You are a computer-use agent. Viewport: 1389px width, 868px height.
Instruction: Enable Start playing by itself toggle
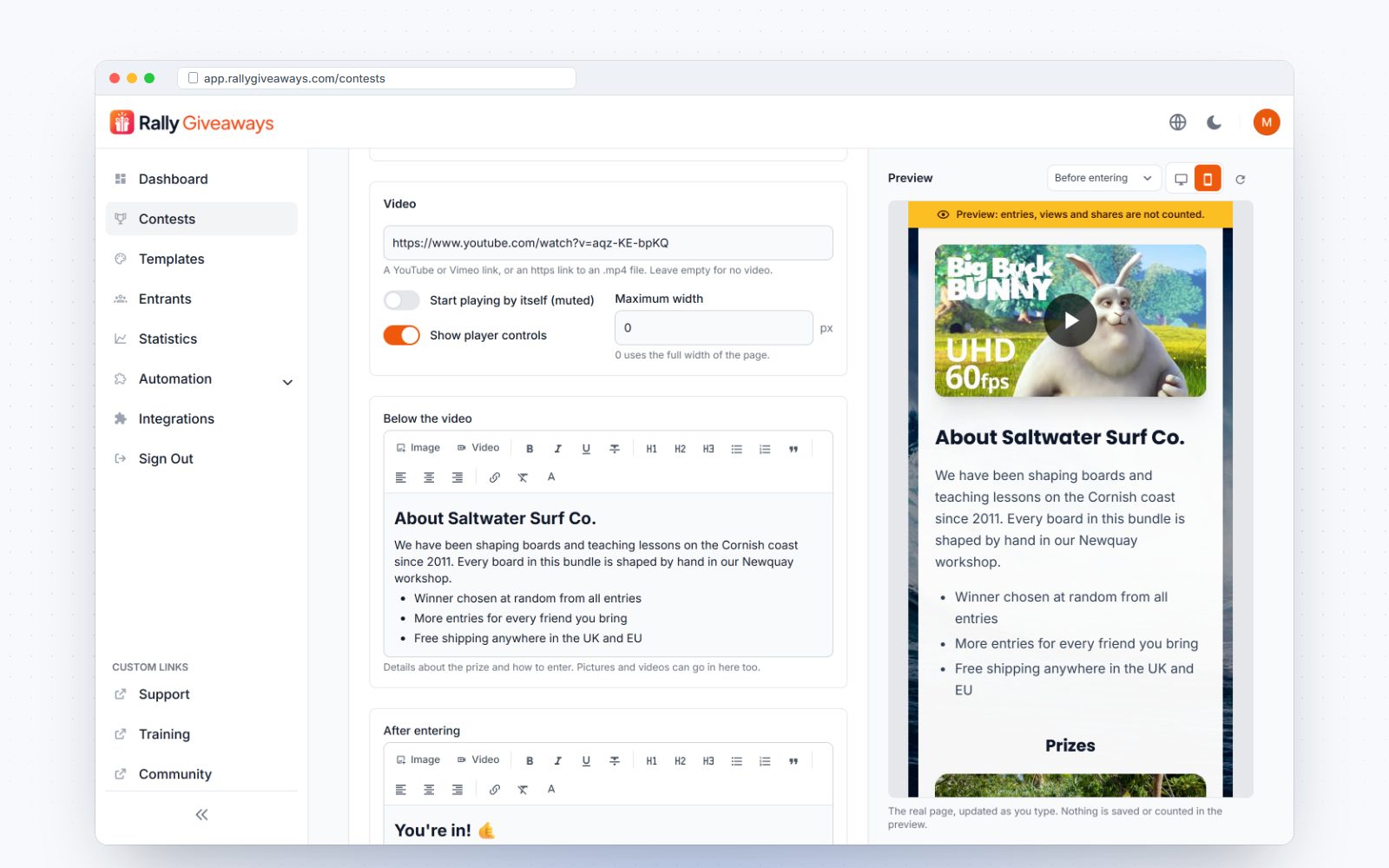point(401,300)
